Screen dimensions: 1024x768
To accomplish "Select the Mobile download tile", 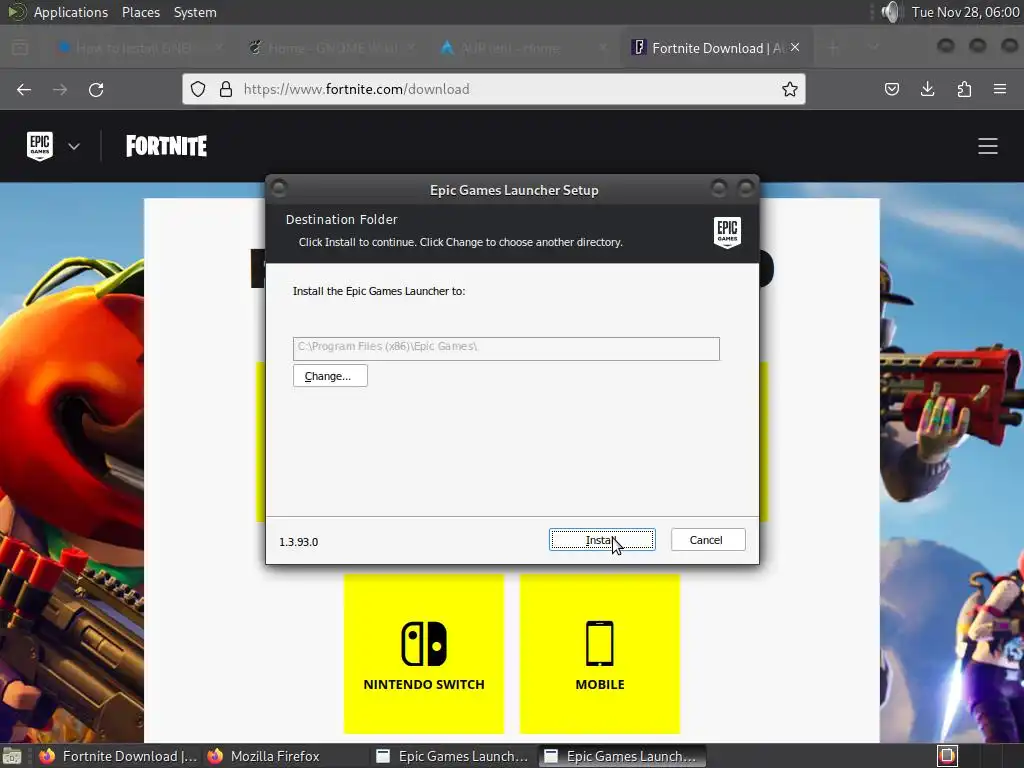I will pyautogui.click(x=600, y=654).
